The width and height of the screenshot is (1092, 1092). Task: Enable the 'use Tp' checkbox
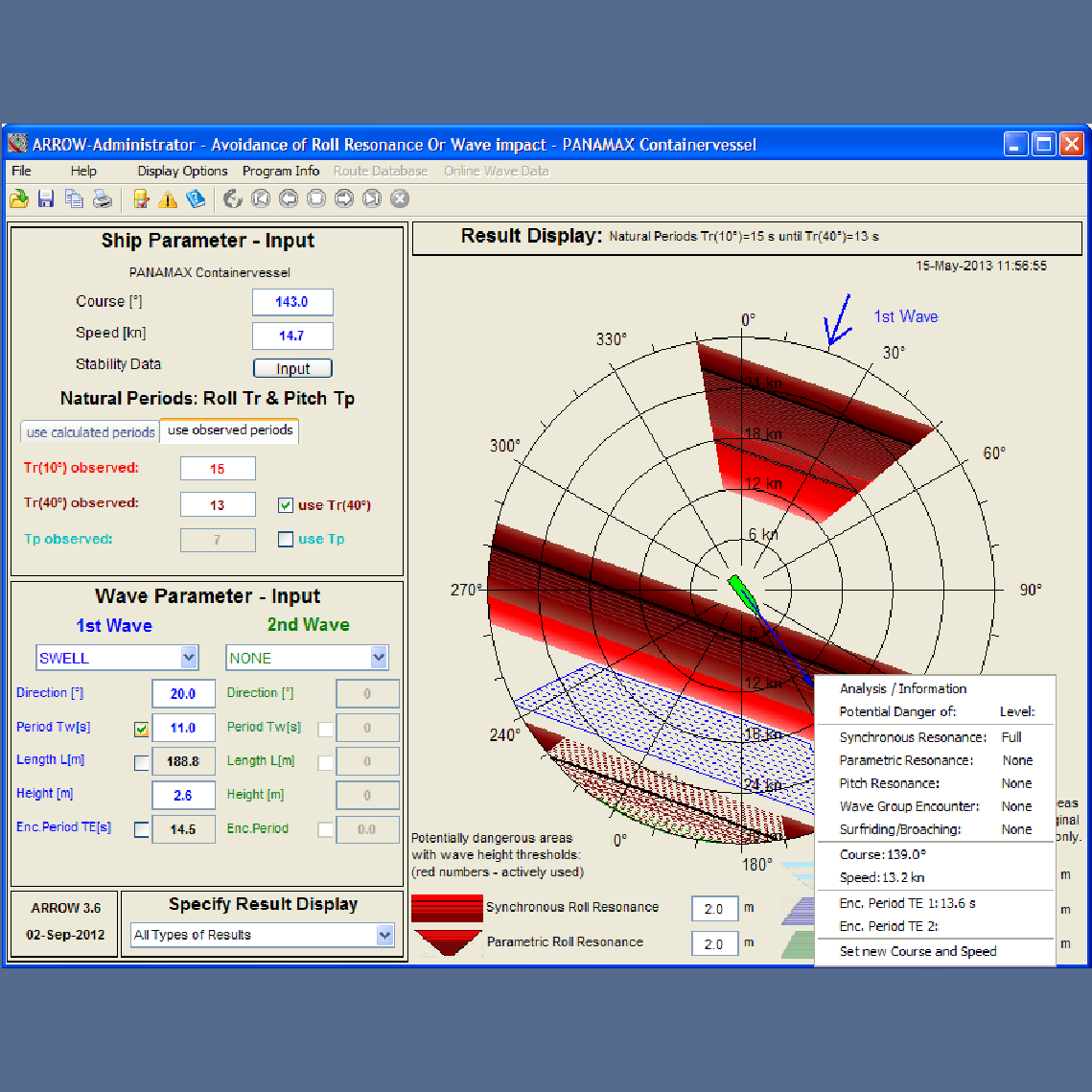(x=286, y=539)
